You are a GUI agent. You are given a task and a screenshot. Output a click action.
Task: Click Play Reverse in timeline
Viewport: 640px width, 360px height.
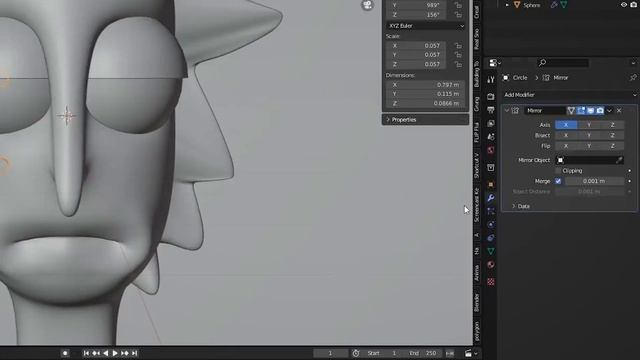point(105,353)
